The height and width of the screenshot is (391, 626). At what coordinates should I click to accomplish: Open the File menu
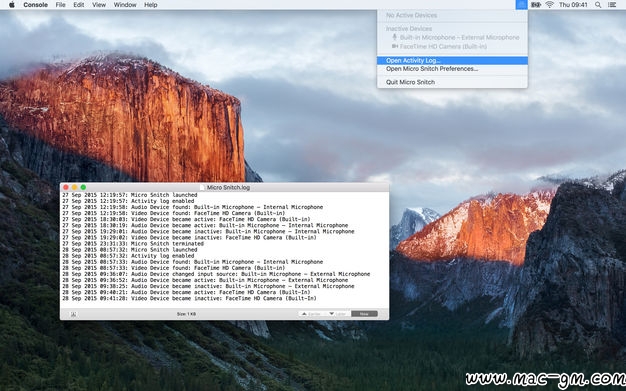[x=60, y=5]
